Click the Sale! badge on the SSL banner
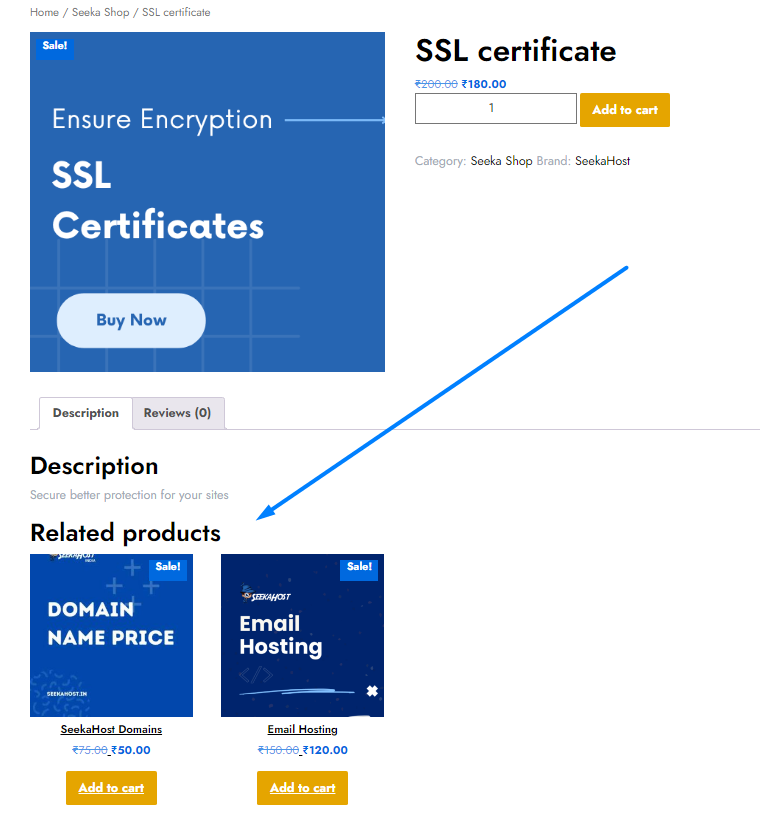760x837 pixels. (x=54, y=47)
